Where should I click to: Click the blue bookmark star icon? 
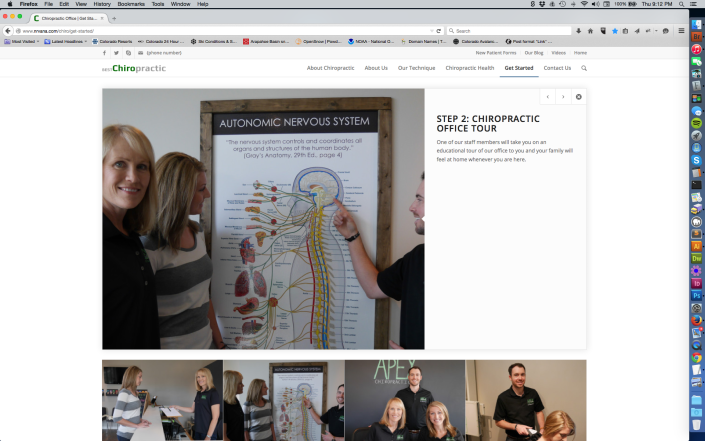[x=615, y=31]
